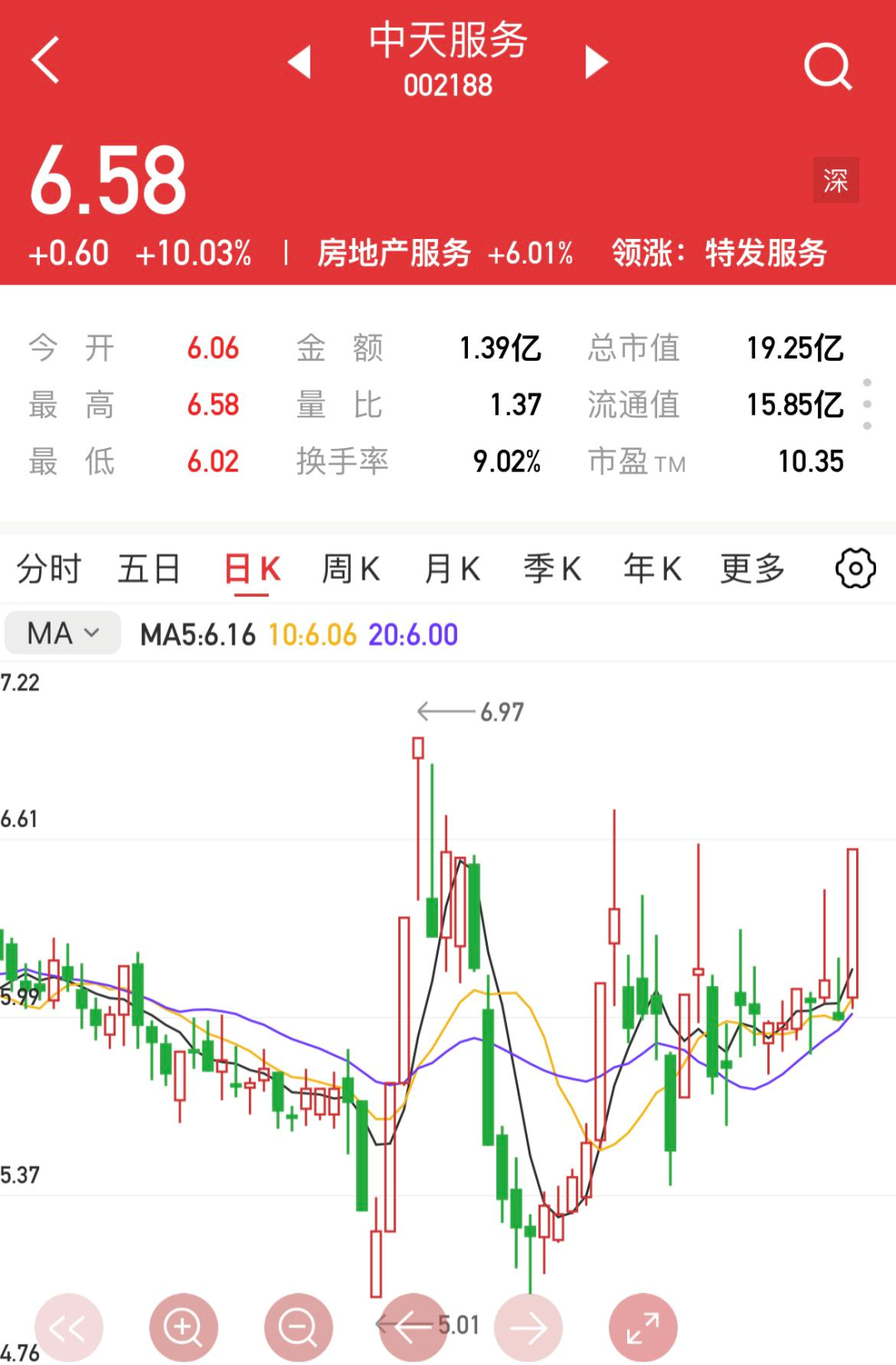The width and height of the screenshot is (896, 1365).
Task: Tap 最低 value 6.02
Action: pyautogui.click(x=213, y=462)
